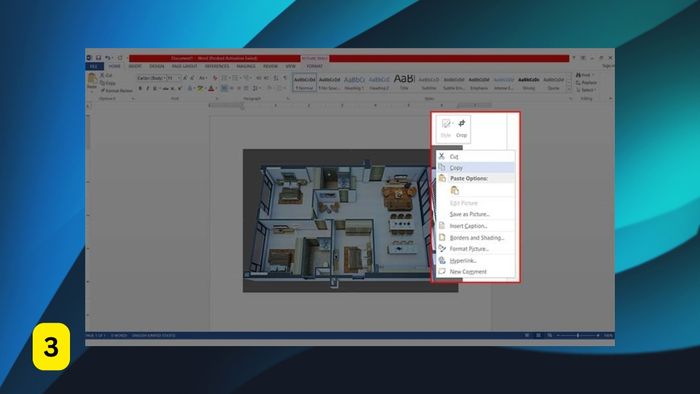Switch to the VIEW ribbon tab

(x=291, y=66)
